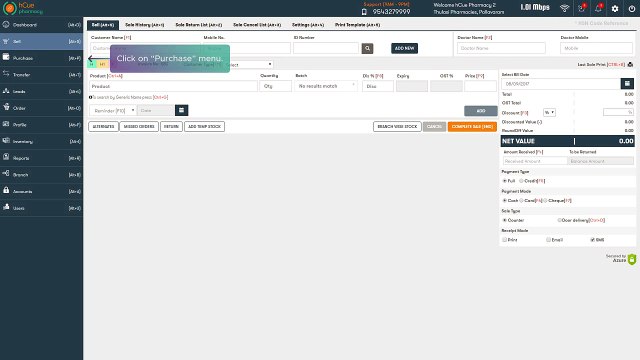Open the Leads sidebar section
This screenshot has width=640, height=360.
(x=41, y=91)
